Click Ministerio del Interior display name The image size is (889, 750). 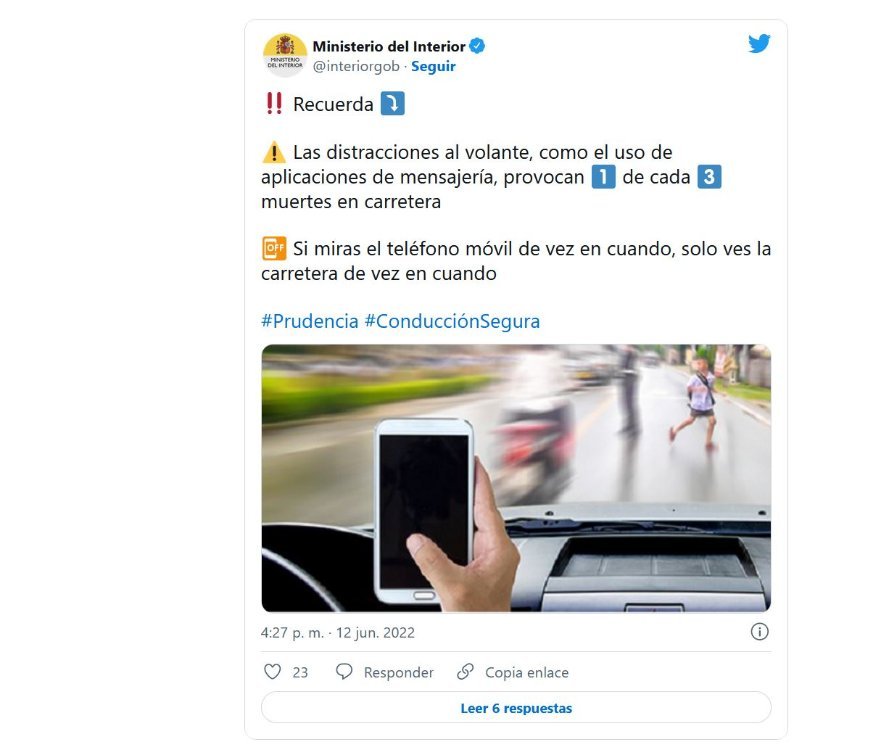(x=389, y=46)
